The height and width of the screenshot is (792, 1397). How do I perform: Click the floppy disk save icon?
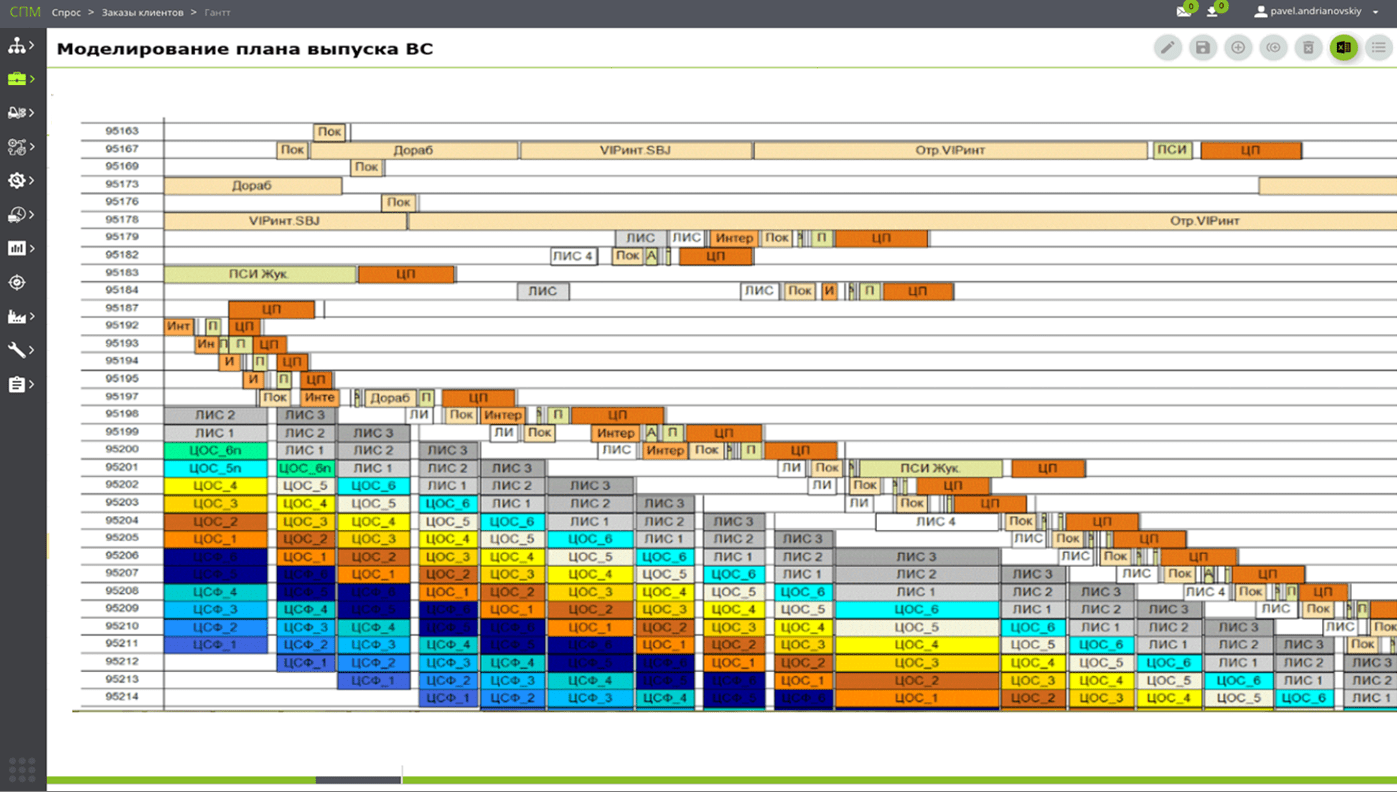coord(1203,48)
